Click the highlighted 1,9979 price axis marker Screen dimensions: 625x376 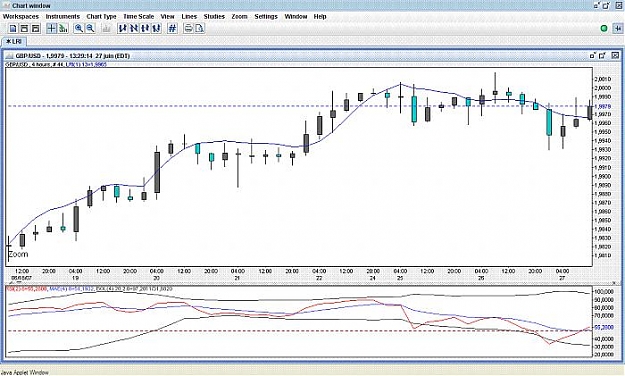point(602,106)
